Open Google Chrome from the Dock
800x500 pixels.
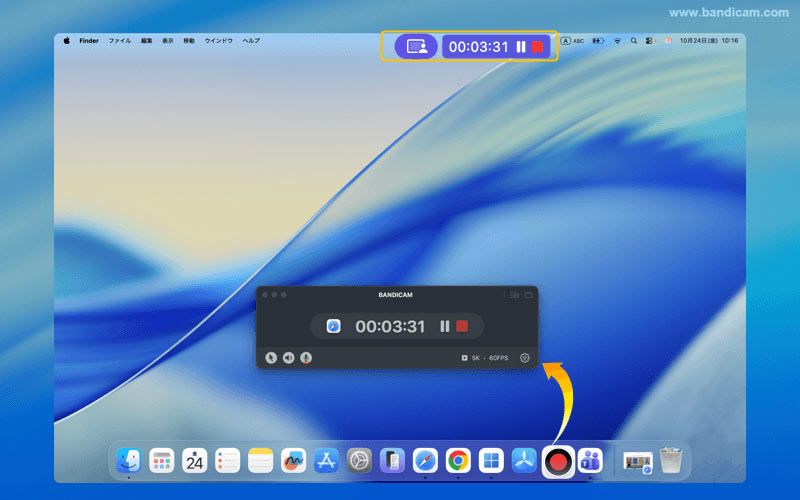coord(458,461)
